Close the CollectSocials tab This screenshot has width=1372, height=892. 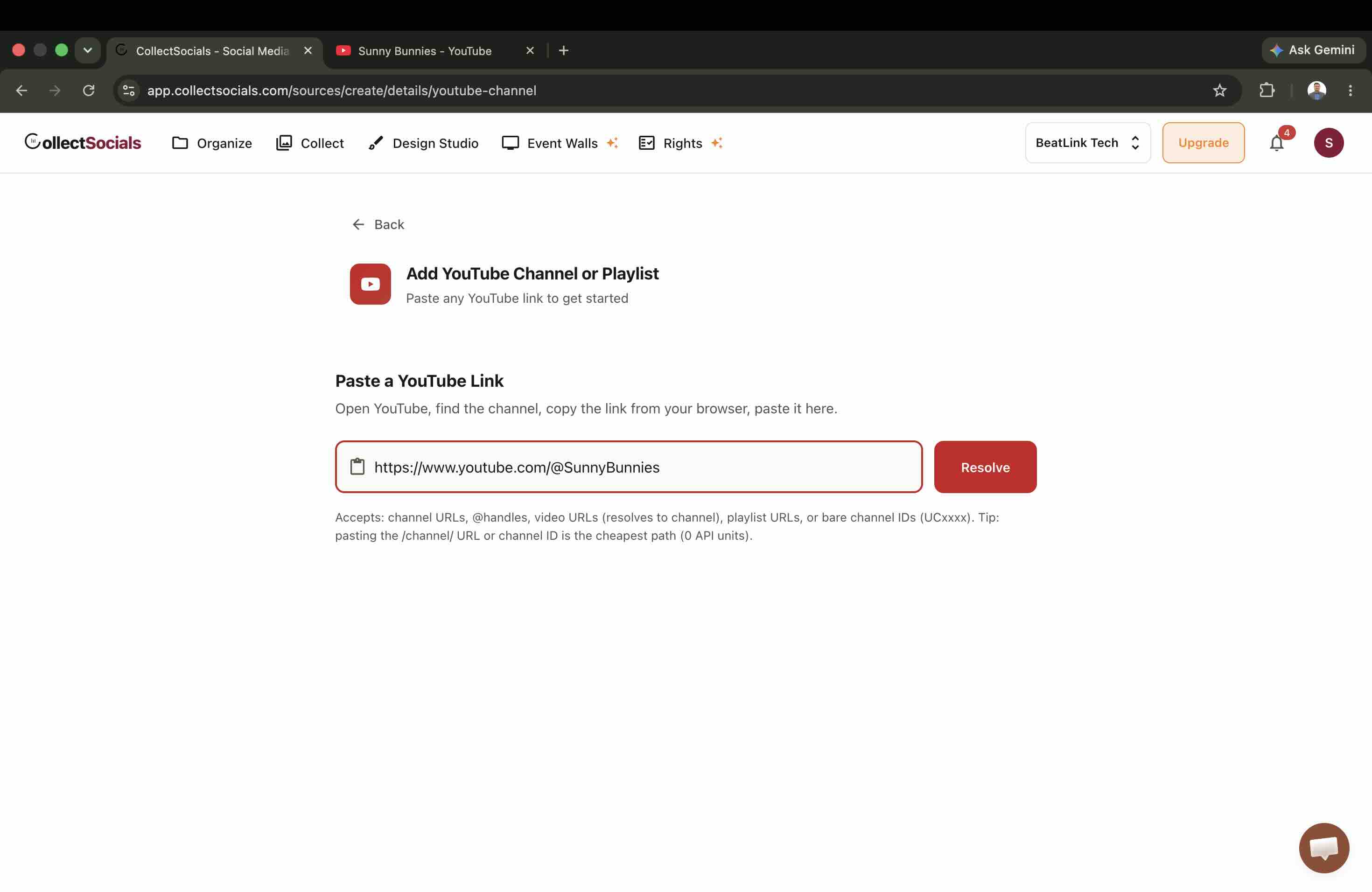point(308,51)
